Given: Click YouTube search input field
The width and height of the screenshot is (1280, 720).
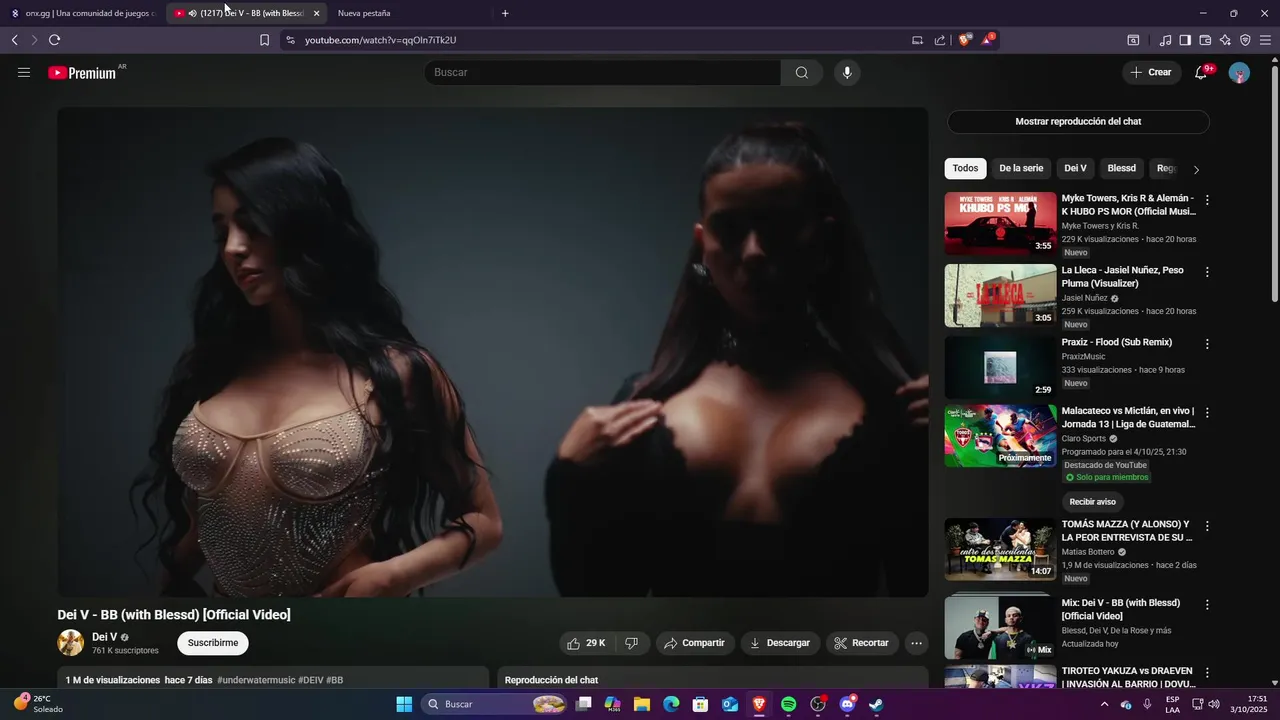Looking at the screenshot, I should pyautogui.click(x=604, y=72).
